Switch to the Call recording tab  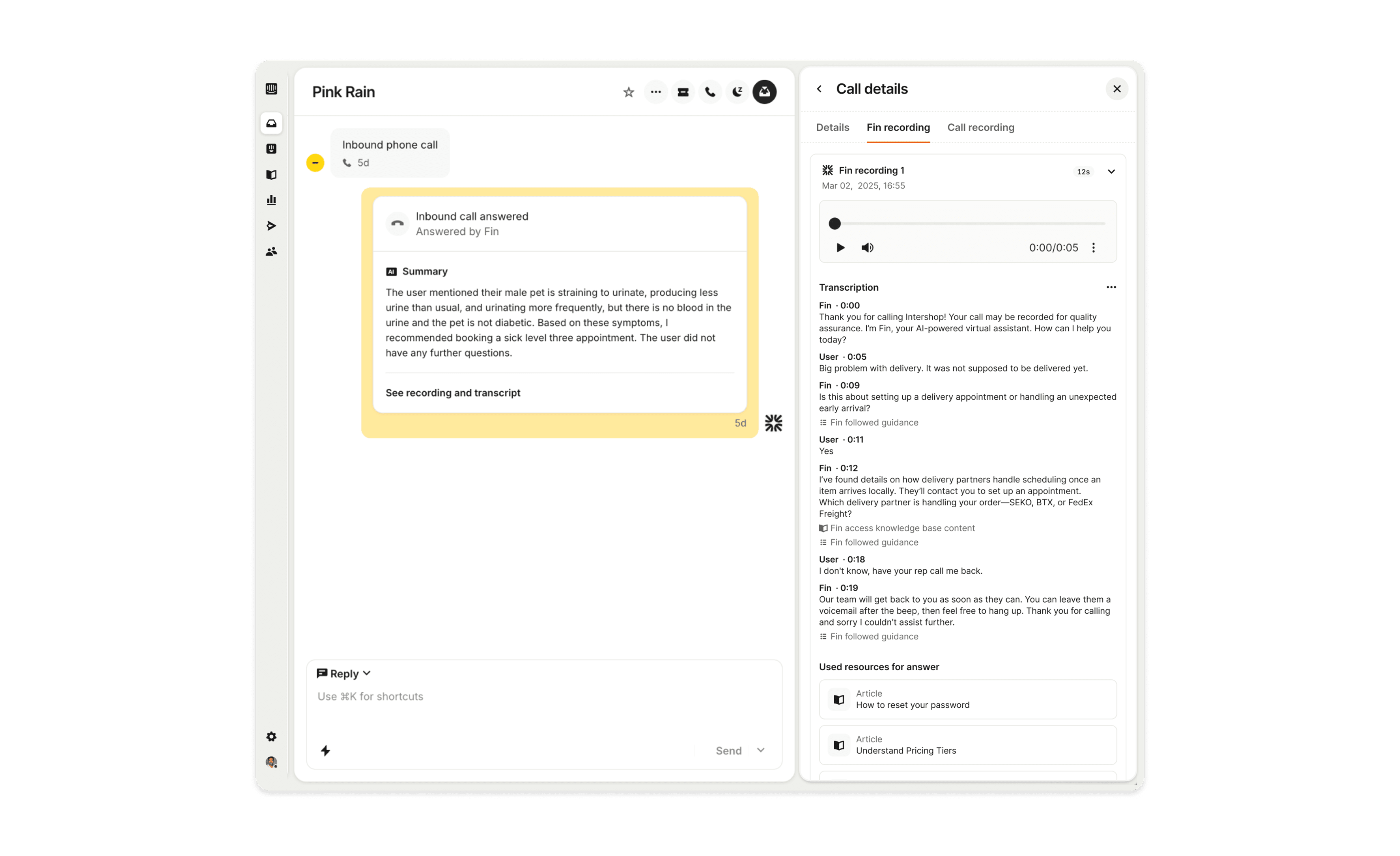coord(981,127)
